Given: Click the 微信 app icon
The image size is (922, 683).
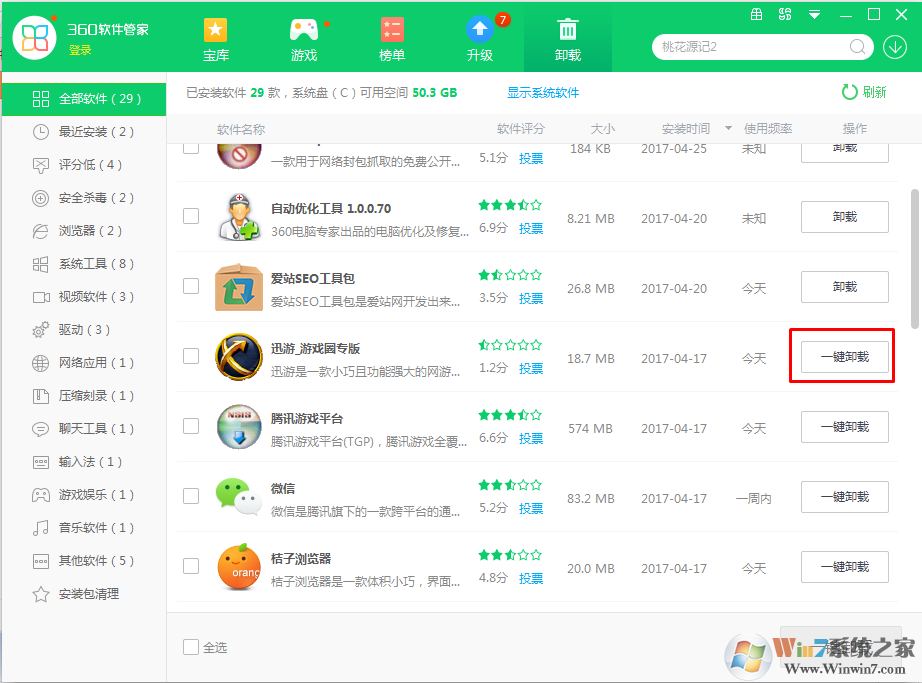Looking at the screenshot, I should tap(239, 497).
